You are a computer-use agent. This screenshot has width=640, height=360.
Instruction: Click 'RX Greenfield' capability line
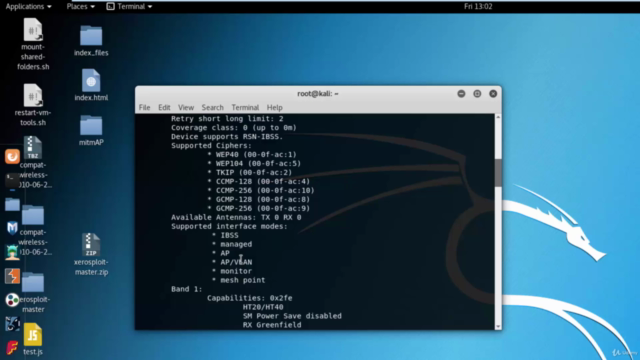[272, 325]
